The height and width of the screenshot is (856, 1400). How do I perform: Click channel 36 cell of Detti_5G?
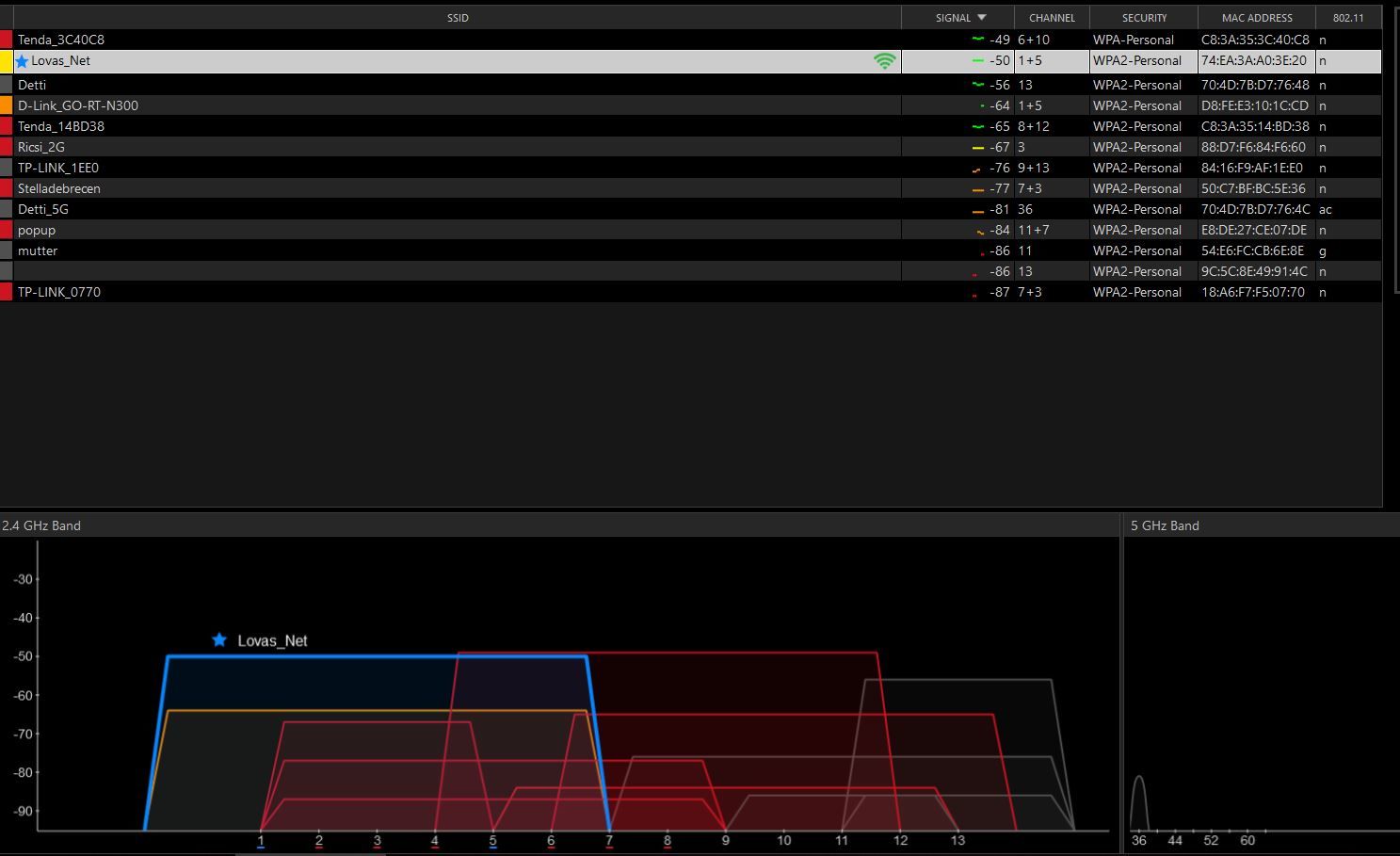(x=1025, y=209)
